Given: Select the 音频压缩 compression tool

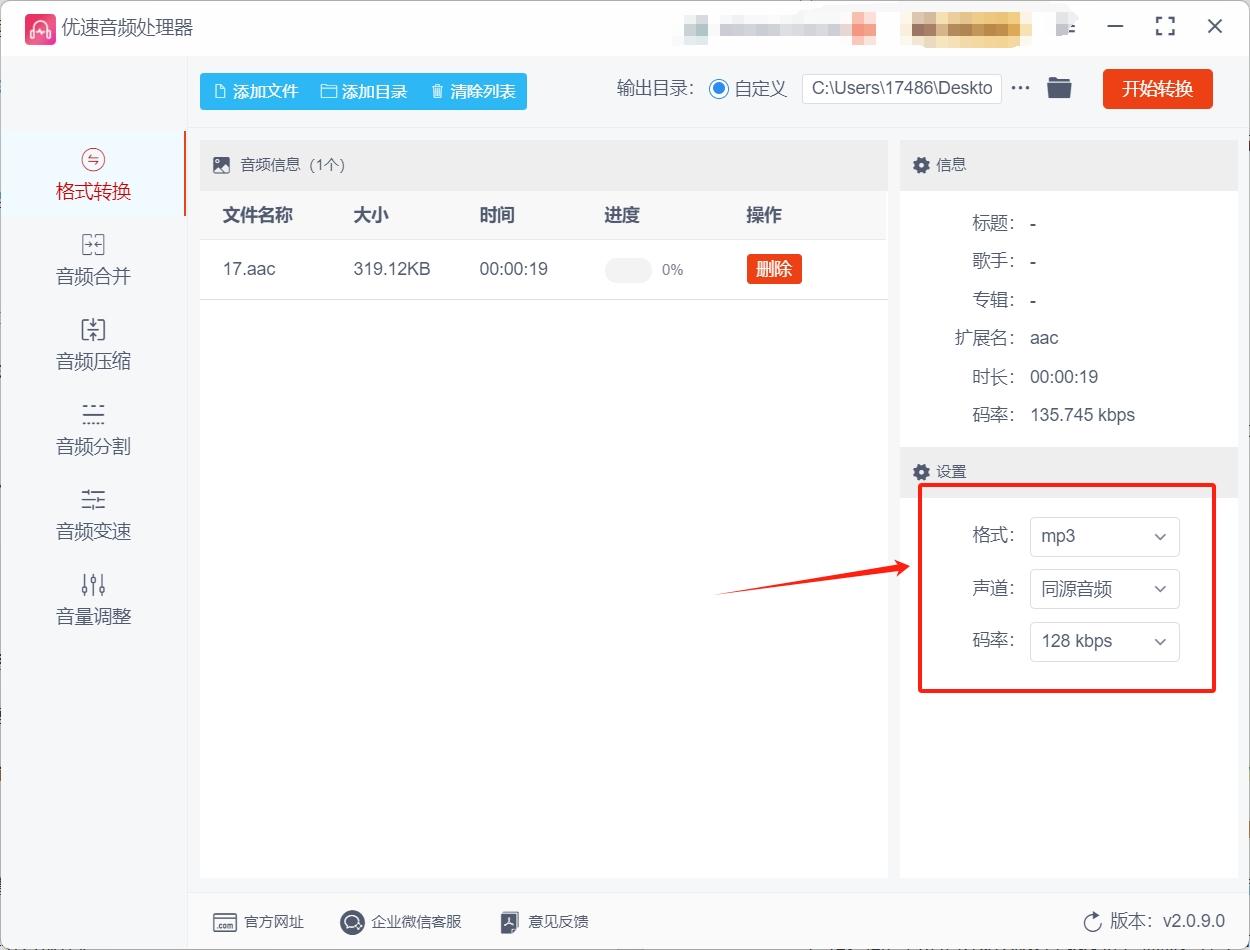Looking at the screenshot, I should pos(92,344).
